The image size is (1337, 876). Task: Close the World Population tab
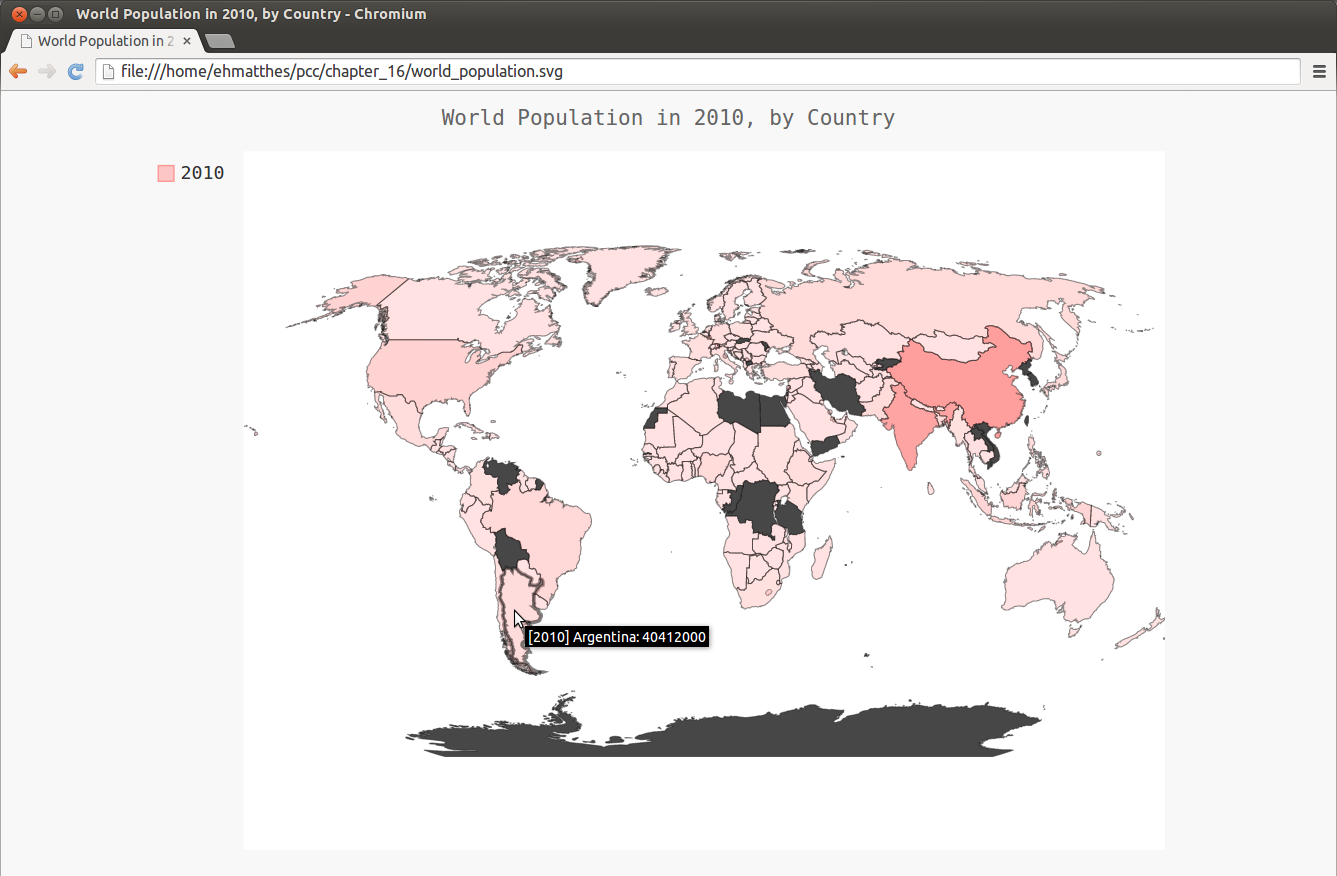[187, 41]
